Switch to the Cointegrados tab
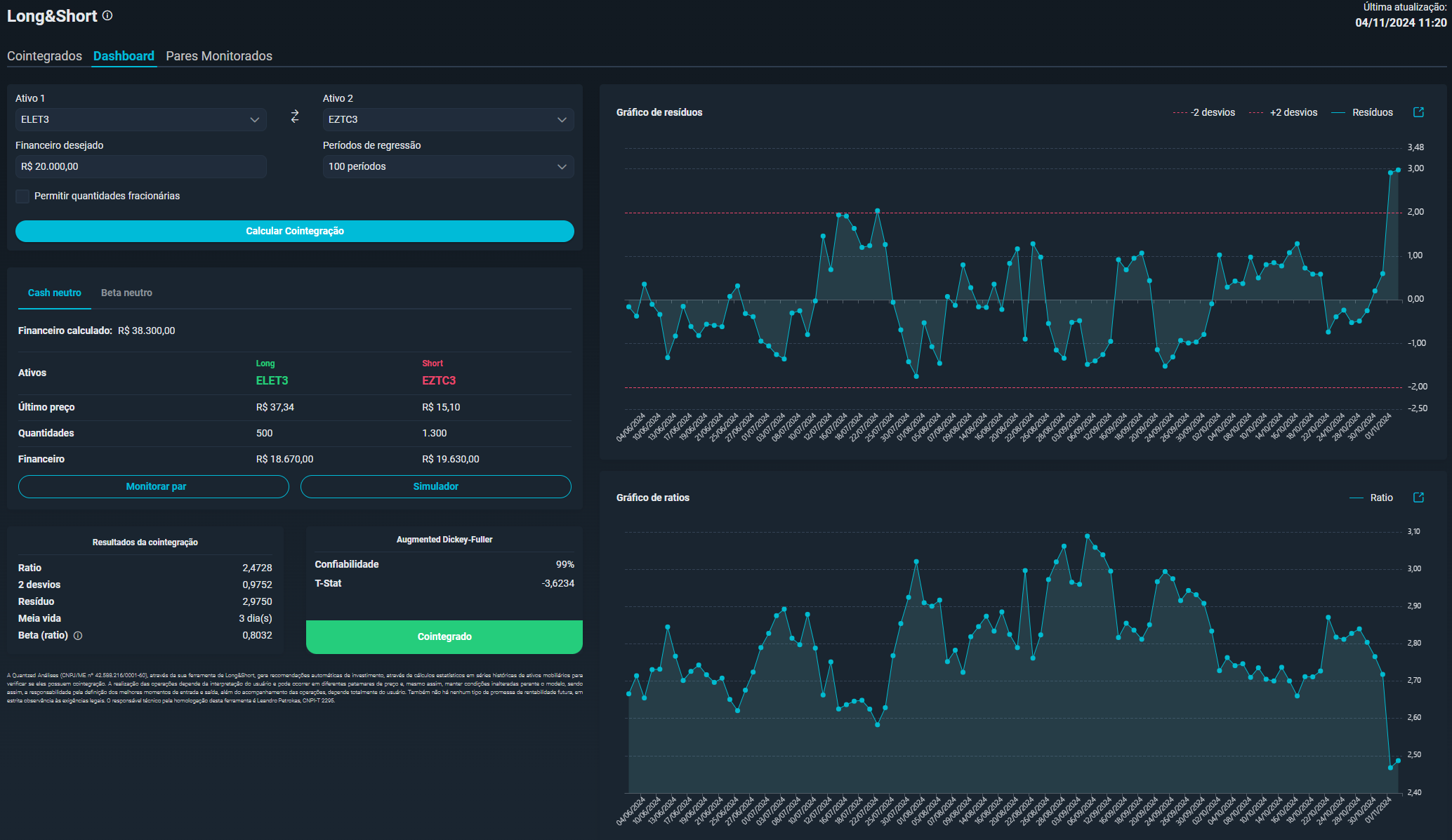1452x840 pixels. tap(44, 56)
